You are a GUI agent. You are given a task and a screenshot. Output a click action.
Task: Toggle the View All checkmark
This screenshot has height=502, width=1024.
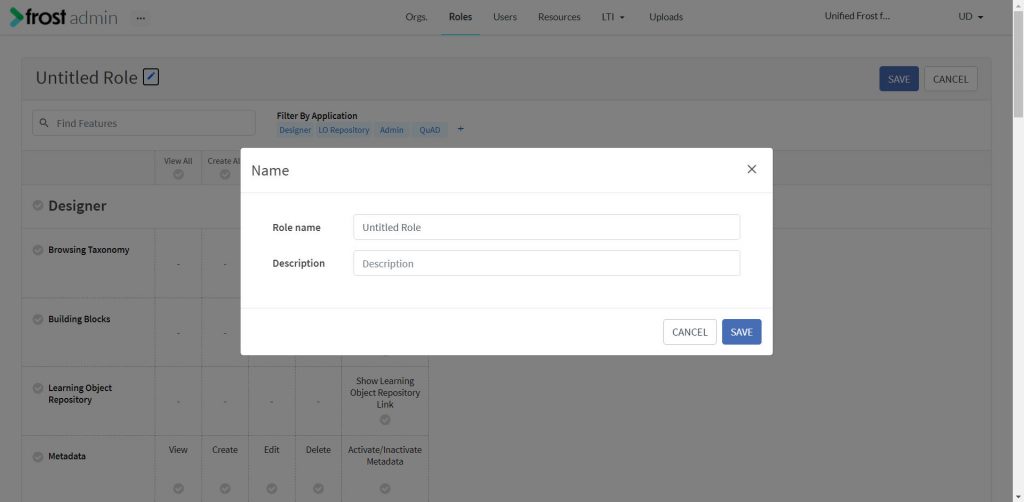coord(178,174)
